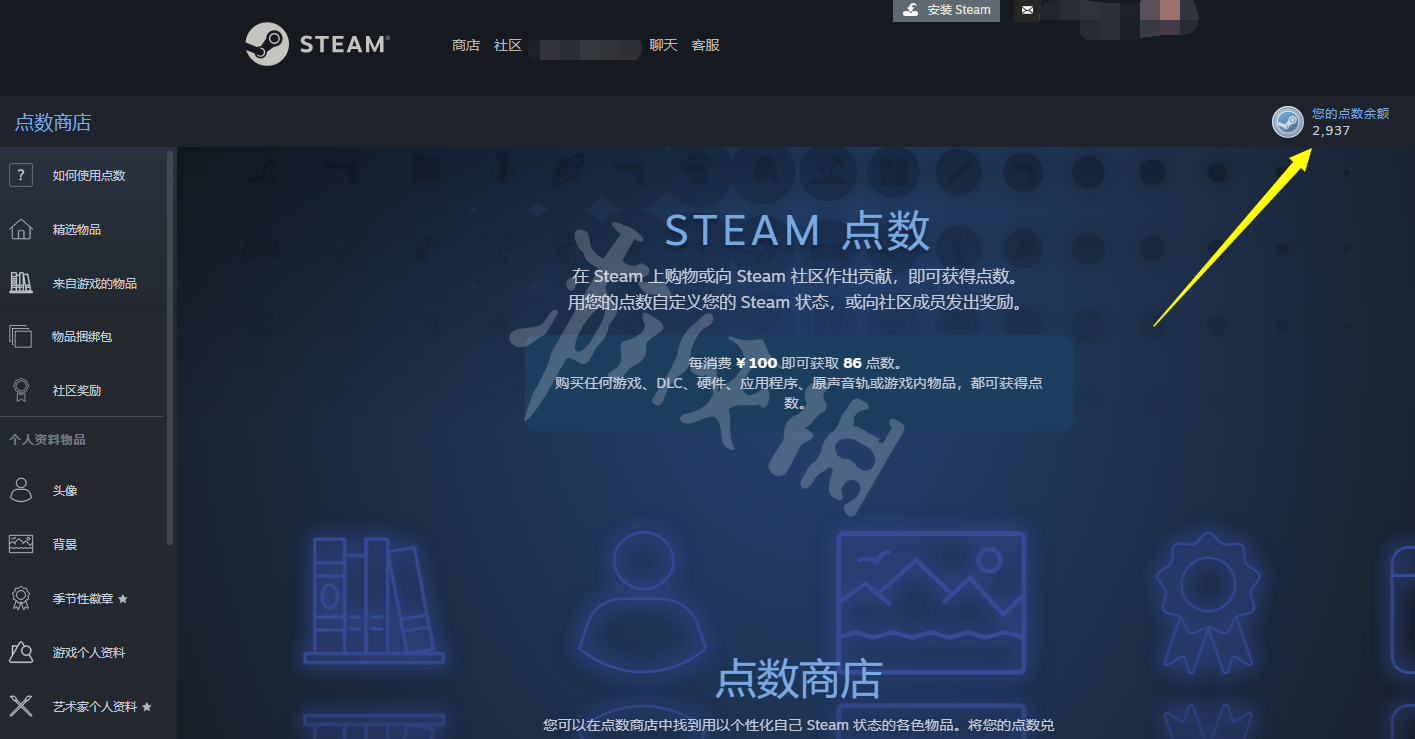
Task: Click the 每消费 ¥100 即可获取 86 点数 info box
Action: coord(799,383)
